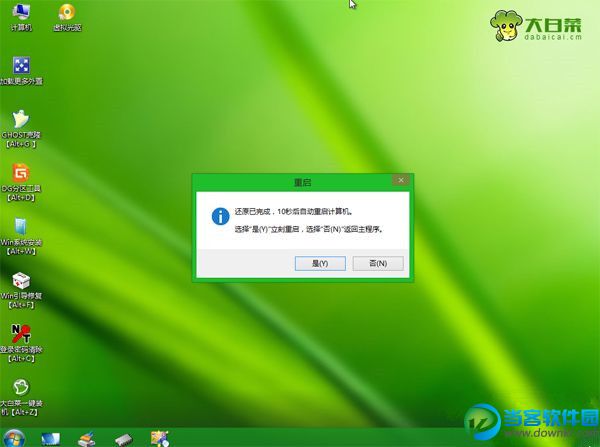
Task: Open the Windows Start orb
Action: click(14, 439)
